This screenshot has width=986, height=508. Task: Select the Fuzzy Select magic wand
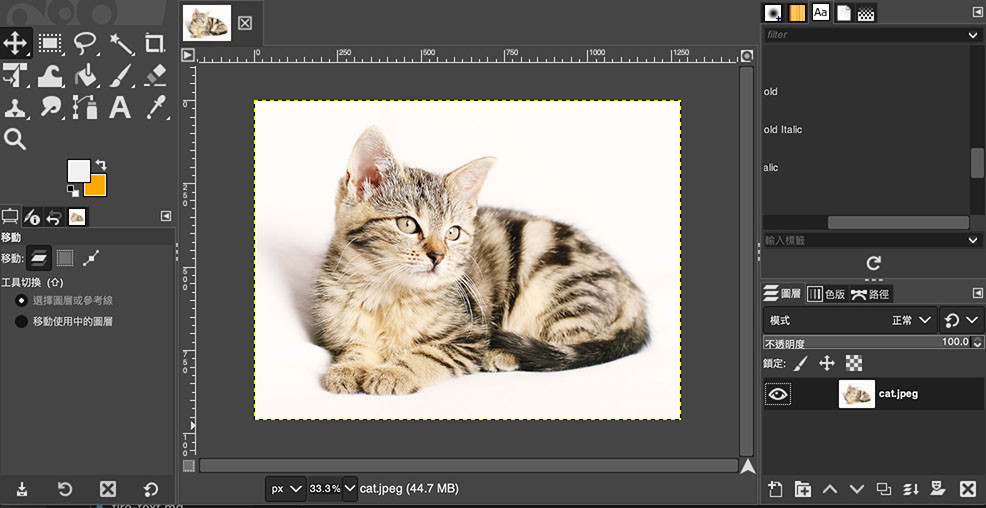coord(121,44)
